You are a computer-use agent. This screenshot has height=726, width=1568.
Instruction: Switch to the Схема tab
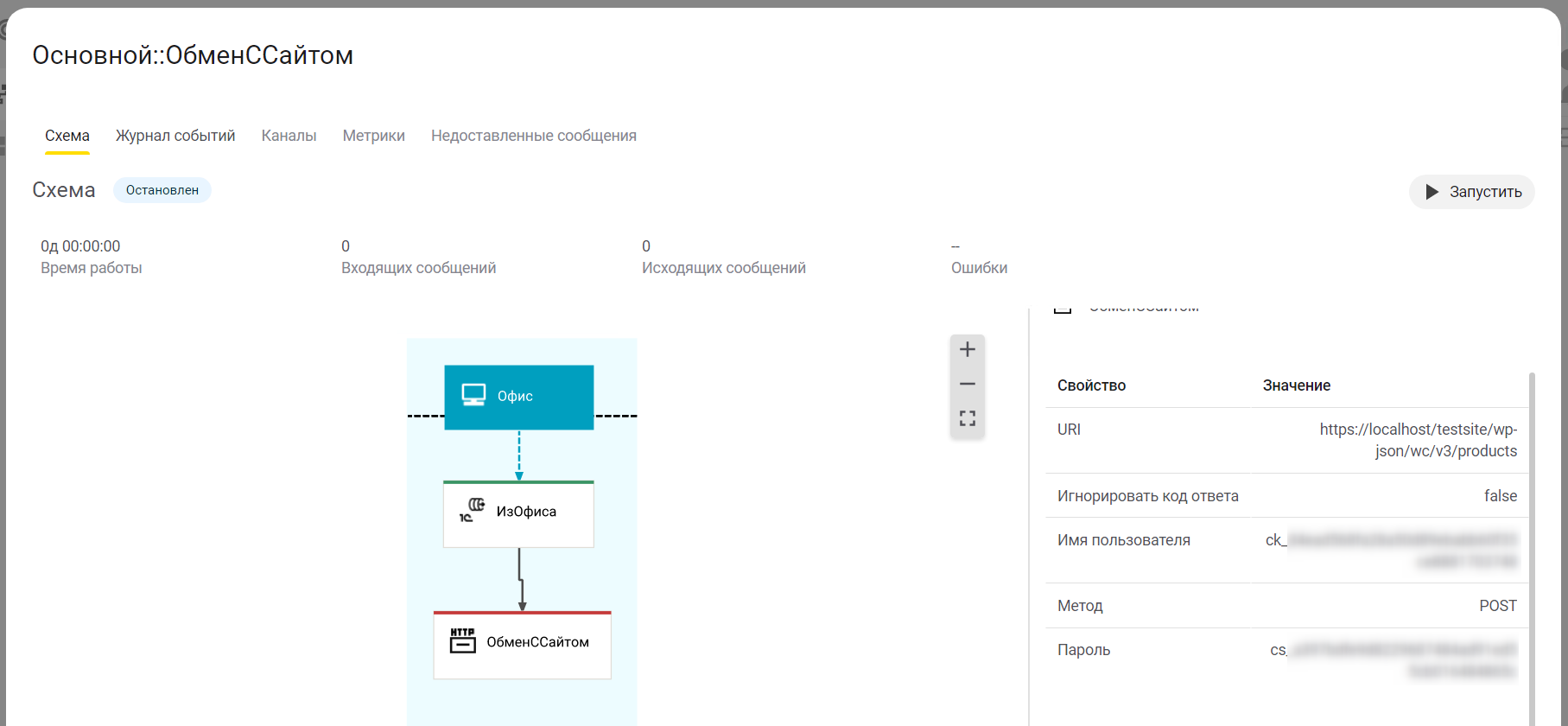[x=67, y=136]
